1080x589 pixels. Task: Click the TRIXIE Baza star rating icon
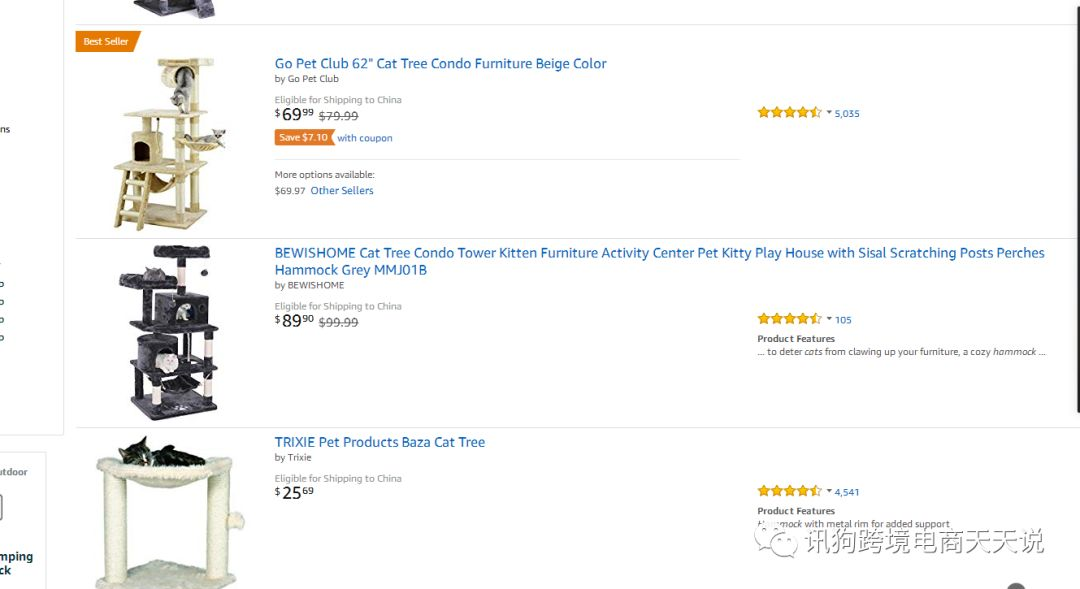pos(789,490)
